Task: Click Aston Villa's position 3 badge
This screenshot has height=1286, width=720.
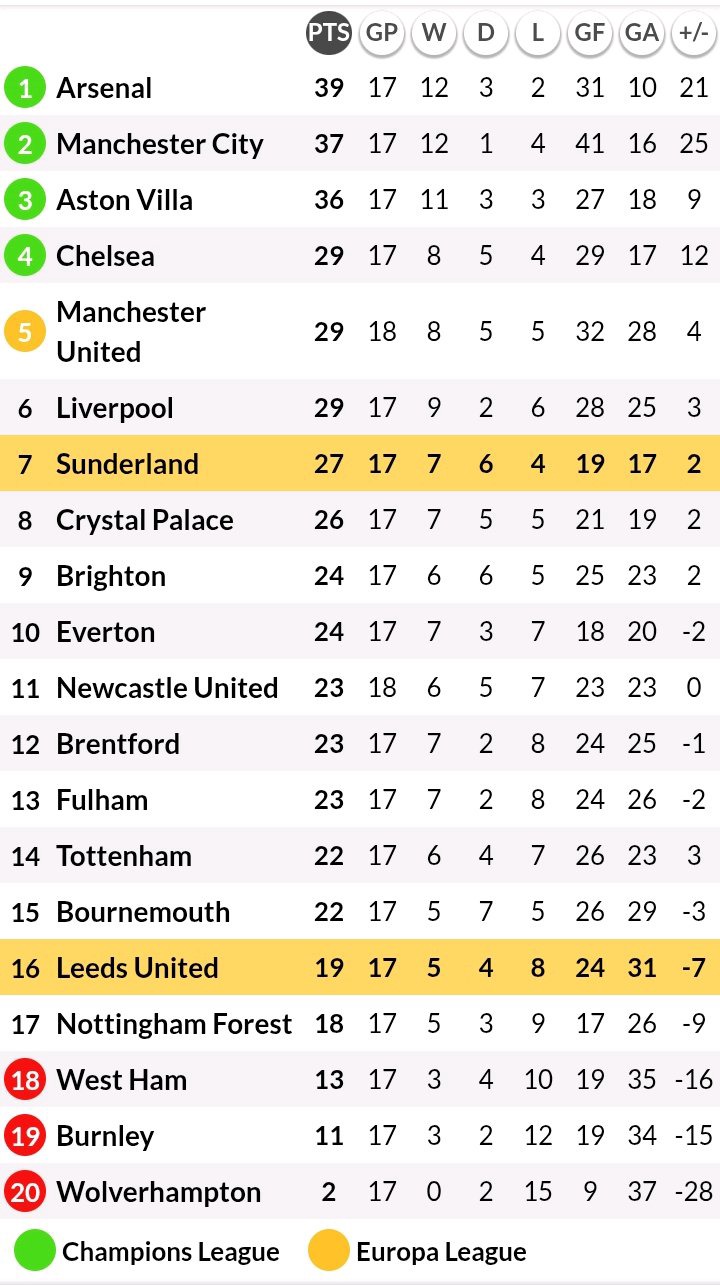Action: (x=25, y=200)
